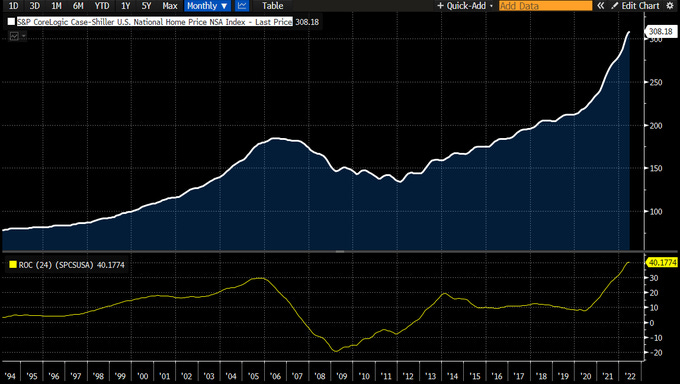Expand the Quick-Add dropdown arrow
Image resolution: width=680 pixels, height=384 pixels.
[491, 6]
